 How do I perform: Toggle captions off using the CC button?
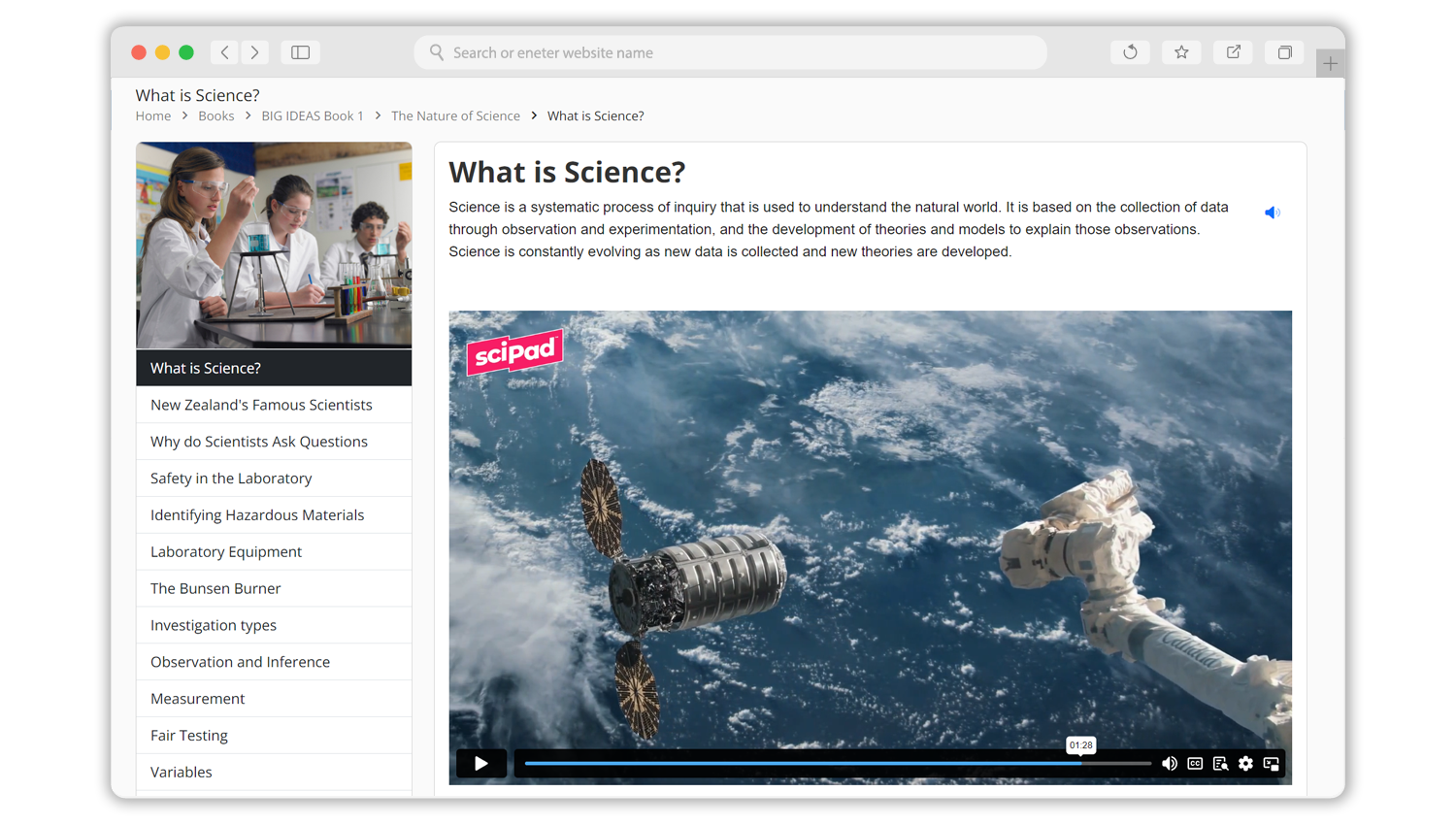1195,764
